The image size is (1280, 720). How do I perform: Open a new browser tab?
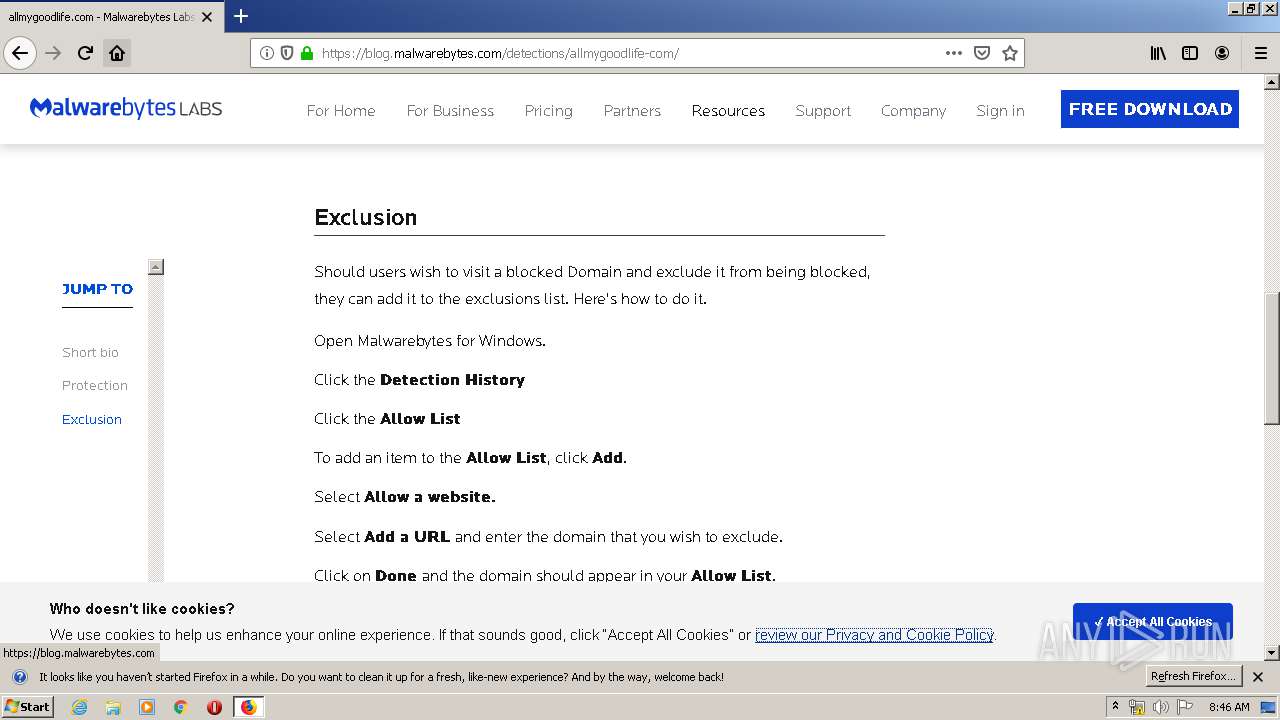(x=241, y=16)
